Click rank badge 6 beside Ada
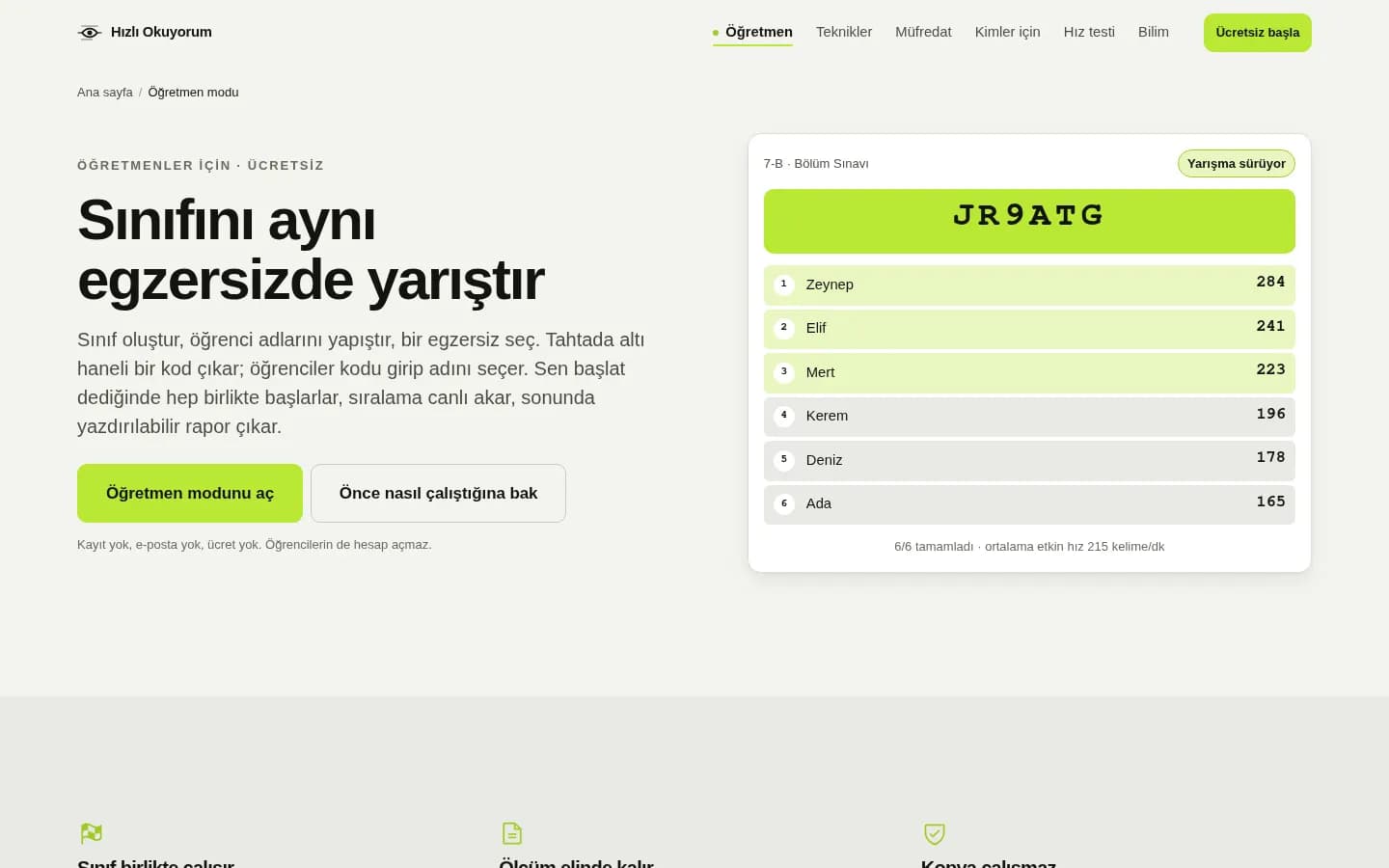Viewport: 1389px width, 868px height. tap(784, 503)
